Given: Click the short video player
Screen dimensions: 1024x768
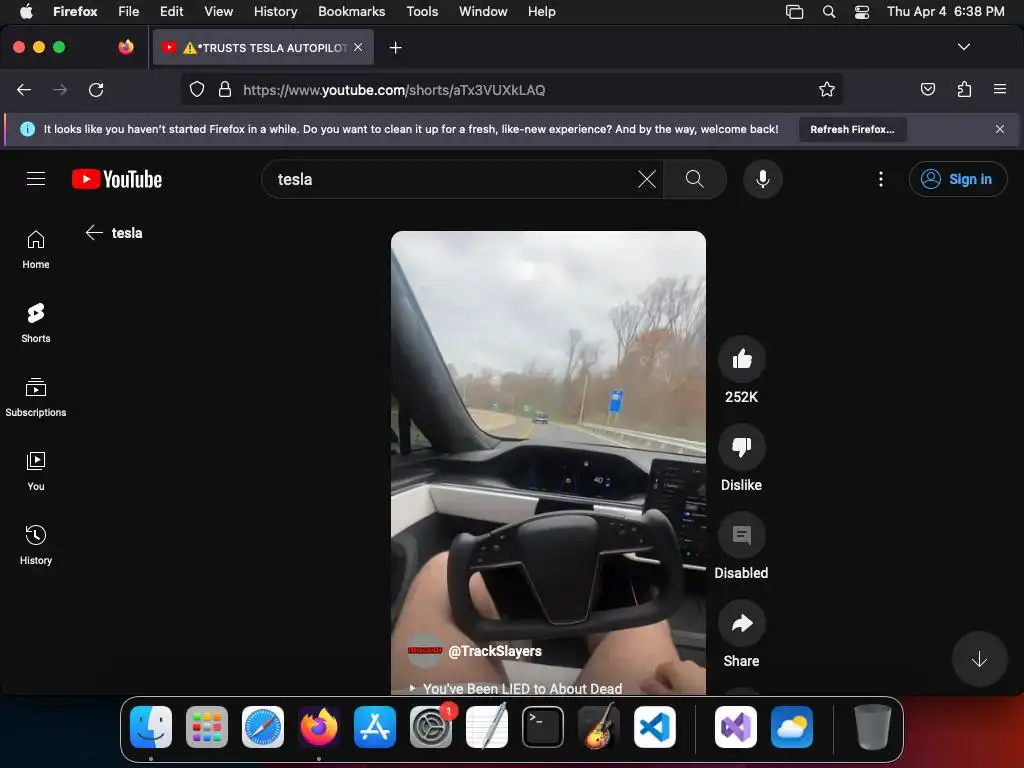Looking at the screenshot, I should (x=548, y=462).
